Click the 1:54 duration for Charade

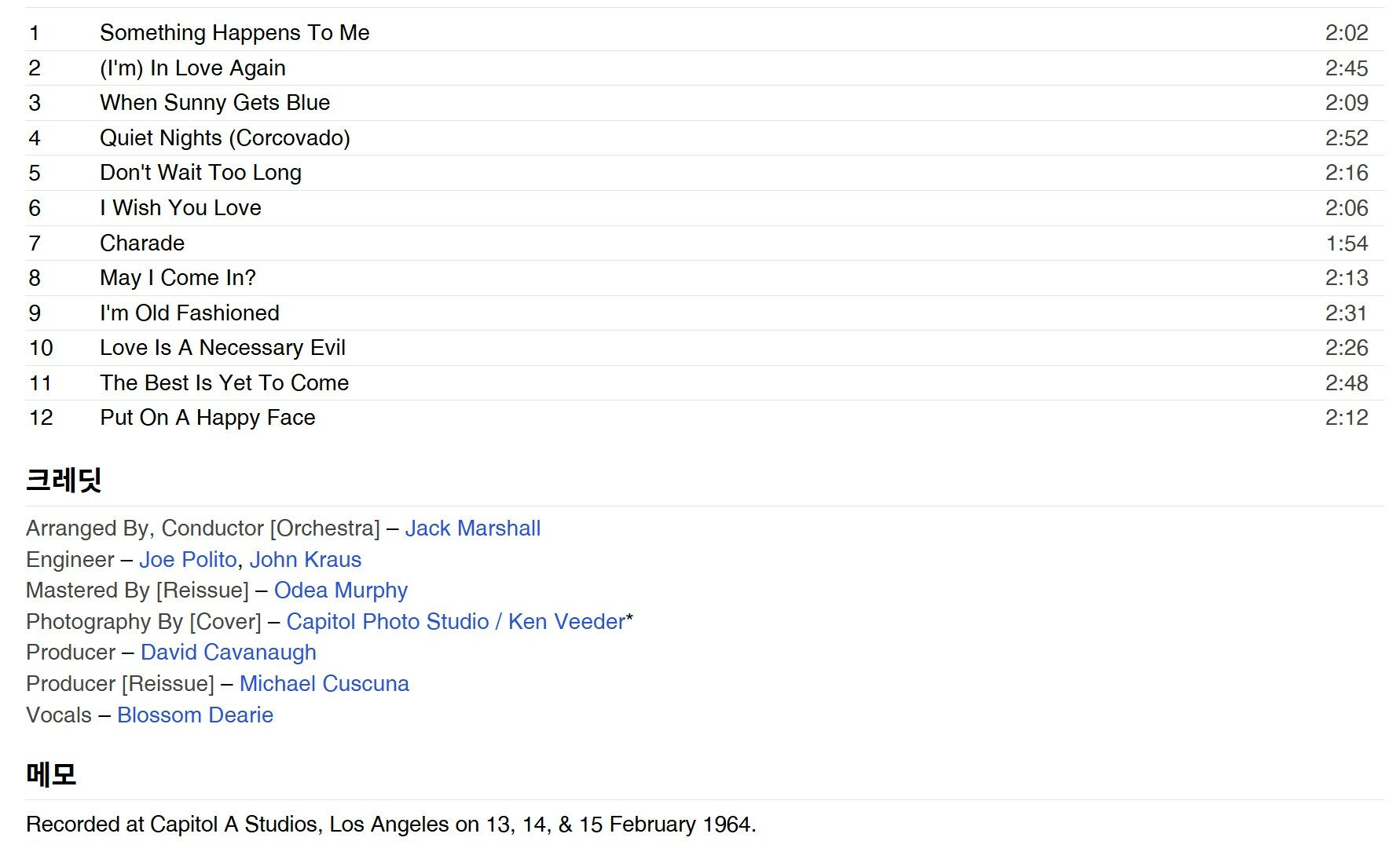1346,243
